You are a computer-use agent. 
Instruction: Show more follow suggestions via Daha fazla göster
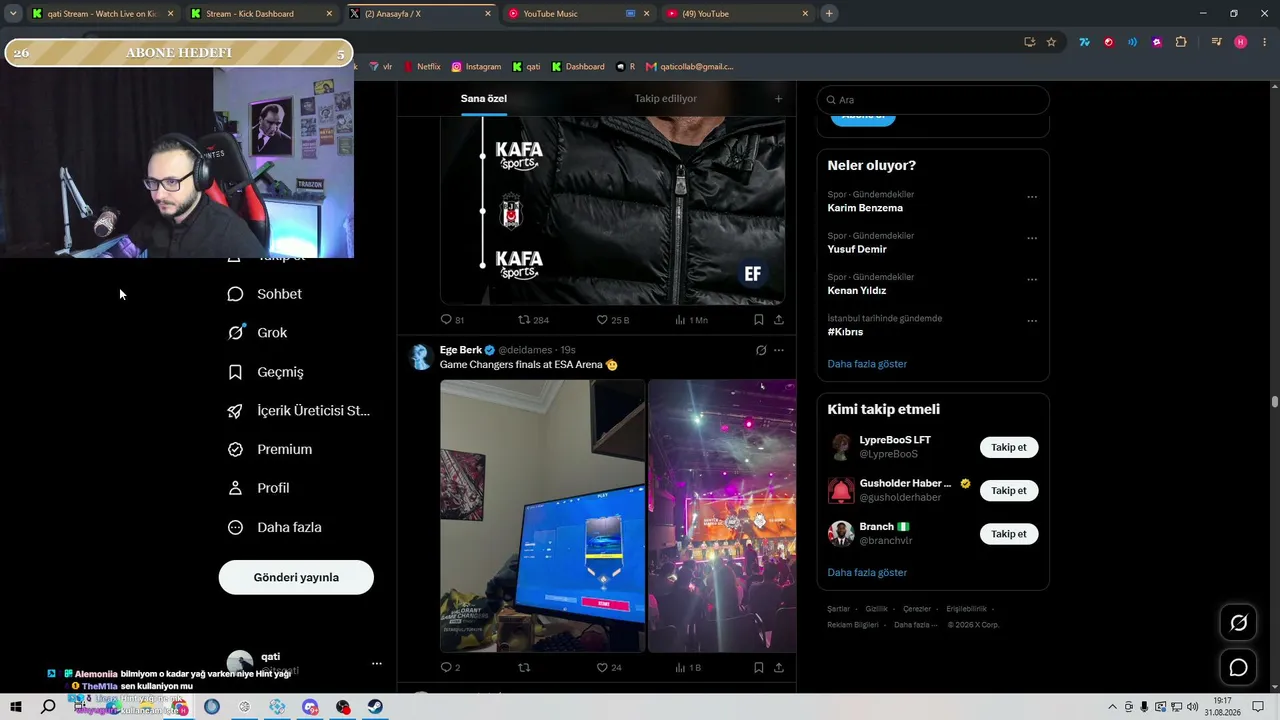[x=867, y=573]
